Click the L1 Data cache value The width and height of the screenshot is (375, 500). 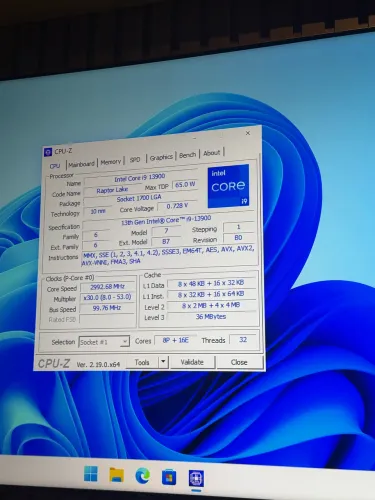(x=211, y=283)
